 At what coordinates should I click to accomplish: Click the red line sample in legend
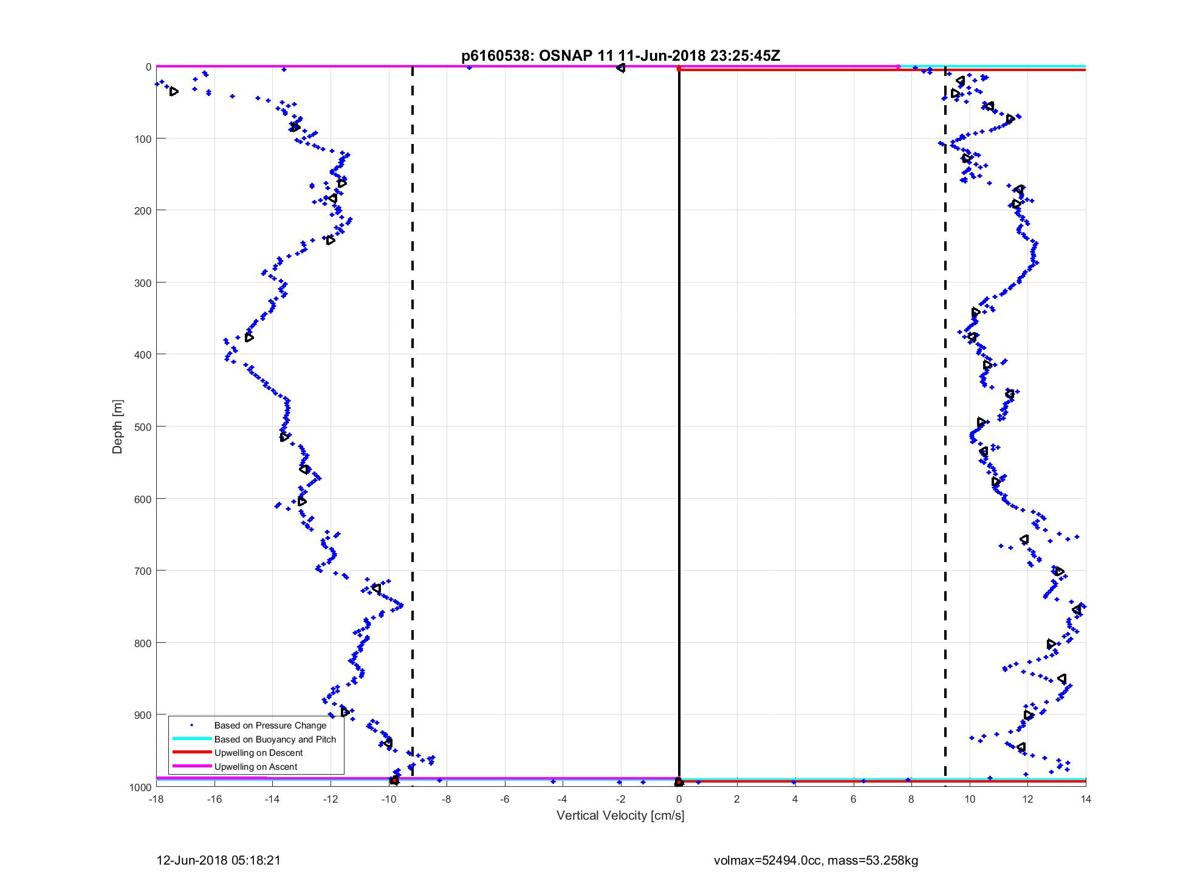[x=191, y=752]
